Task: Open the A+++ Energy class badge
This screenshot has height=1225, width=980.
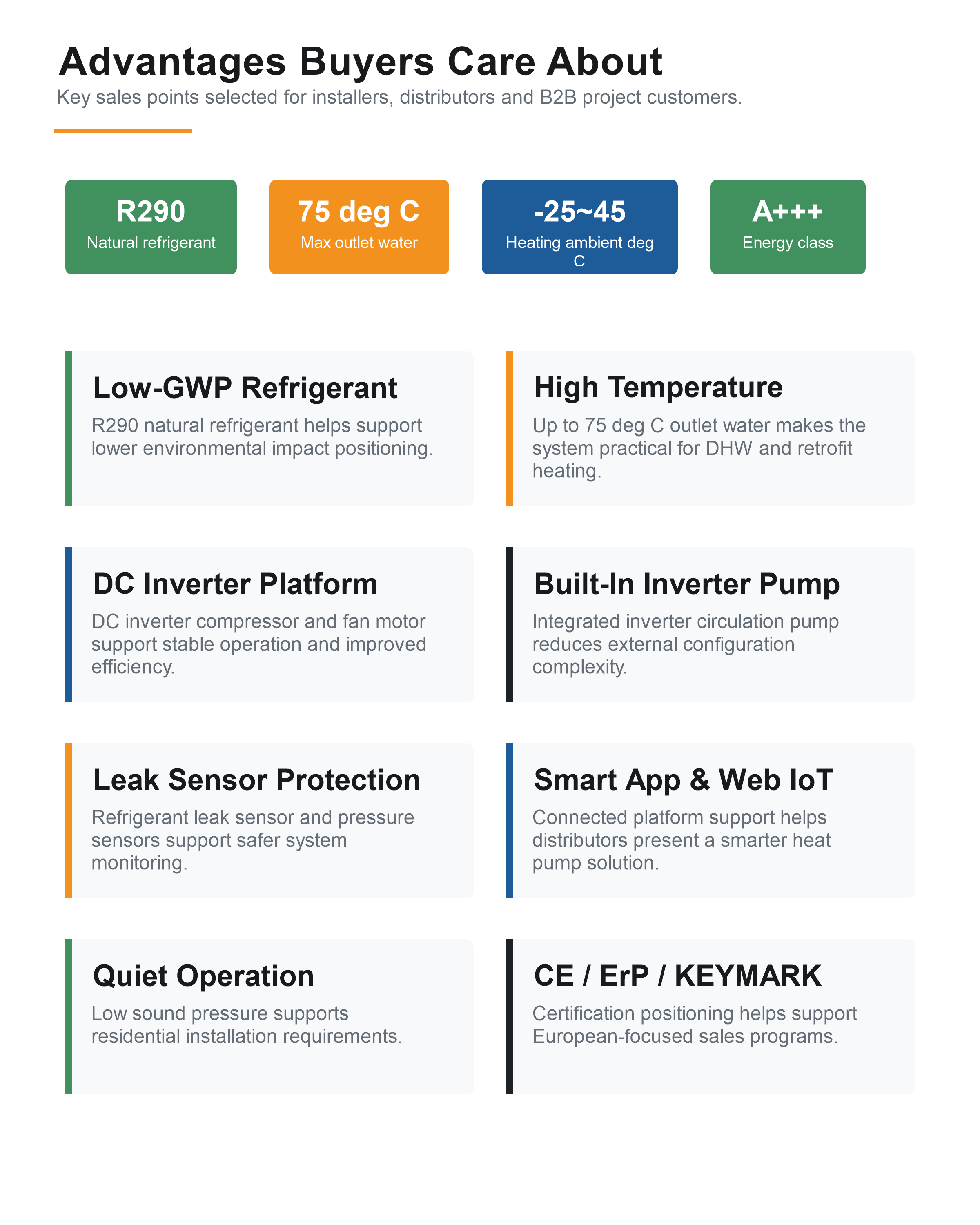Action: pos(787,227)
